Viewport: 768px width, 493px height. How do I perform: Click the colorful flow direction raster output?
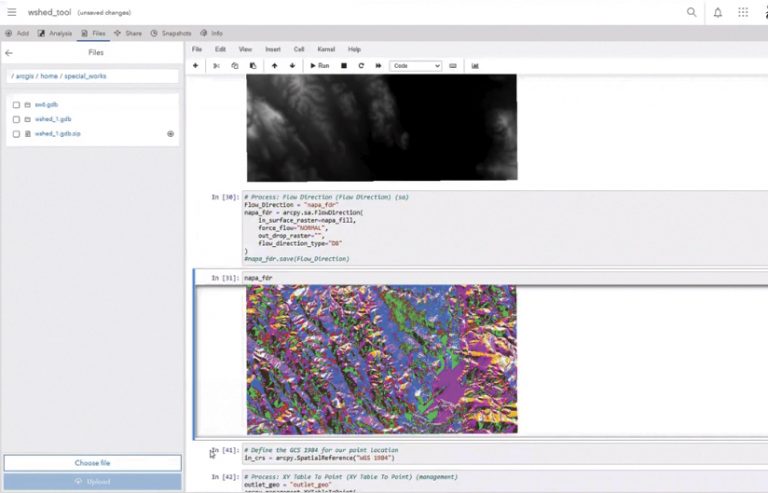[382, 359]
